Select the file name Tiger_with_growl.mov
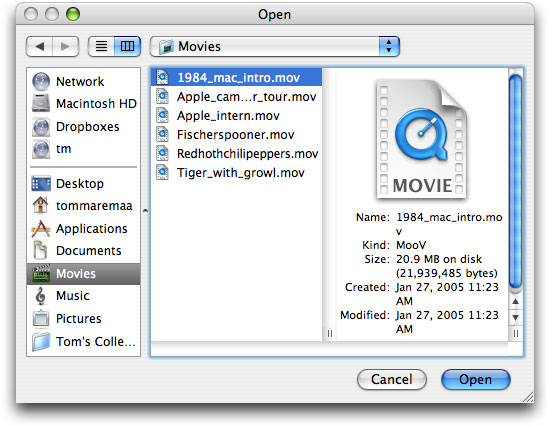Viewport: 549px width, 426px height. point(241,173)
